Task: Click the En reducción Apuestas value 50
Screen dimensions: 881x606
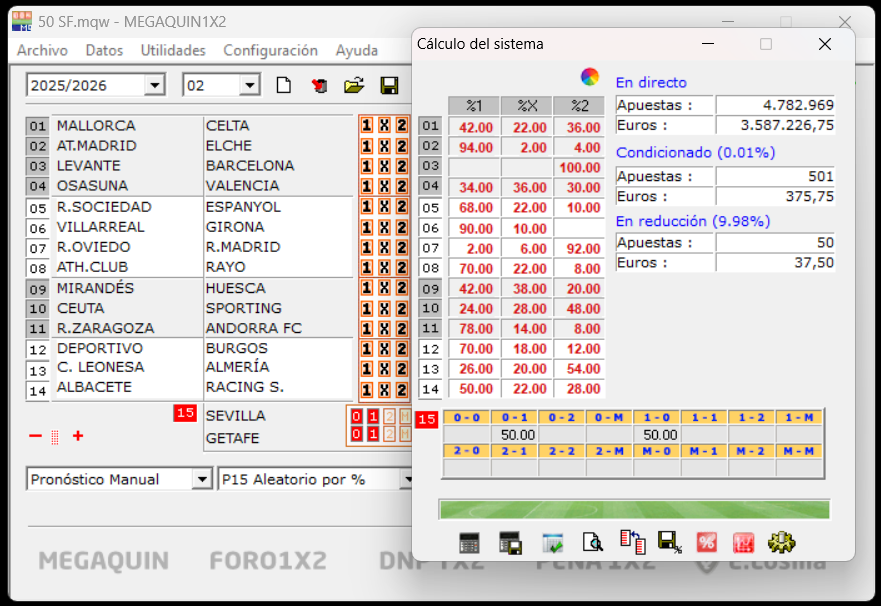Action: 775,243
